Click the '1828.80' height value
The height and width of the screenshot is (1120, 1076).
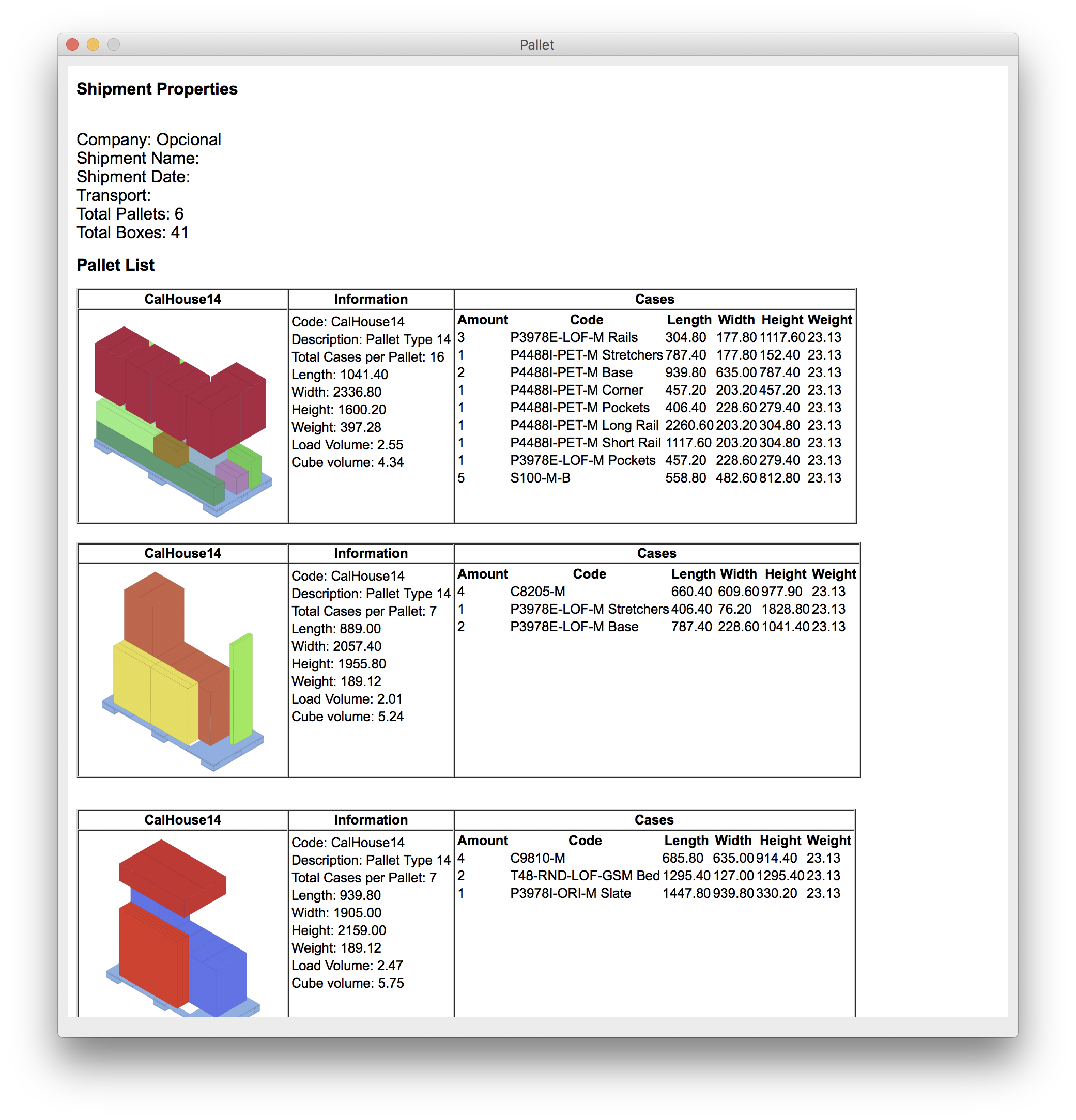[x=785, y=609]
